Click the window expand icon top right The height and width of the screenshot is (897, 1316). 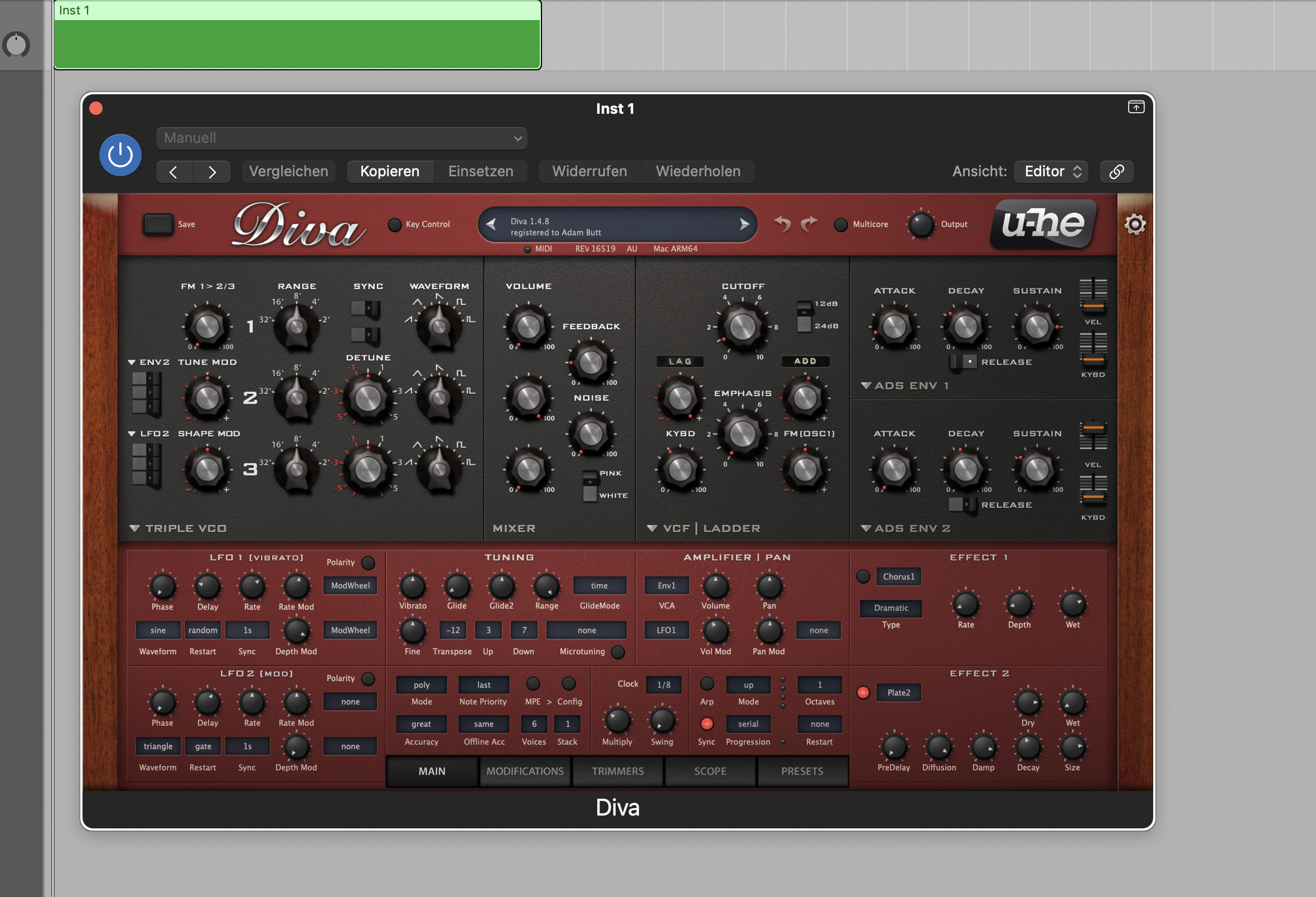[x=1136, y=107]
